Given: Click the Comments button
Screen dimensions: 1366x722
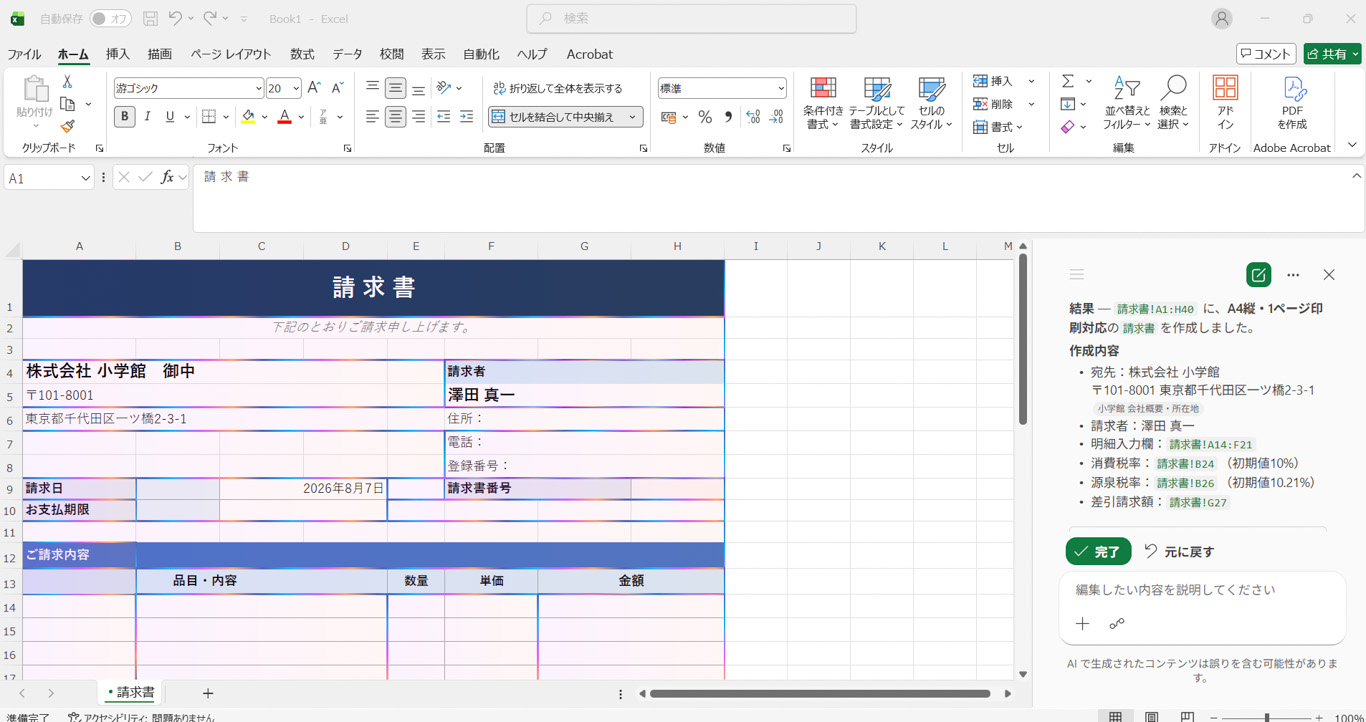Looking at the screenshot, I should [1266, 54].
